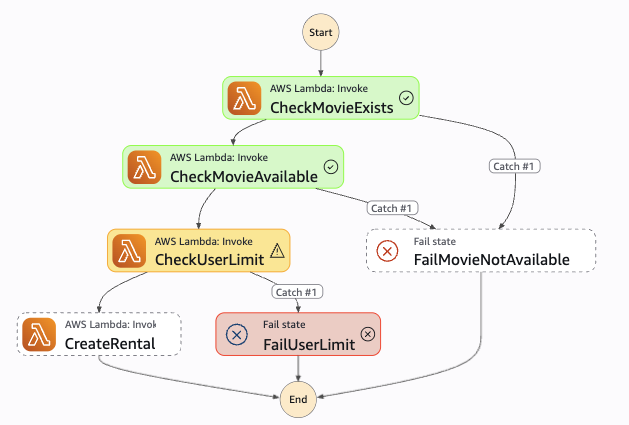
Task: Select the CreateRental state name
Action: pos(110,344)
